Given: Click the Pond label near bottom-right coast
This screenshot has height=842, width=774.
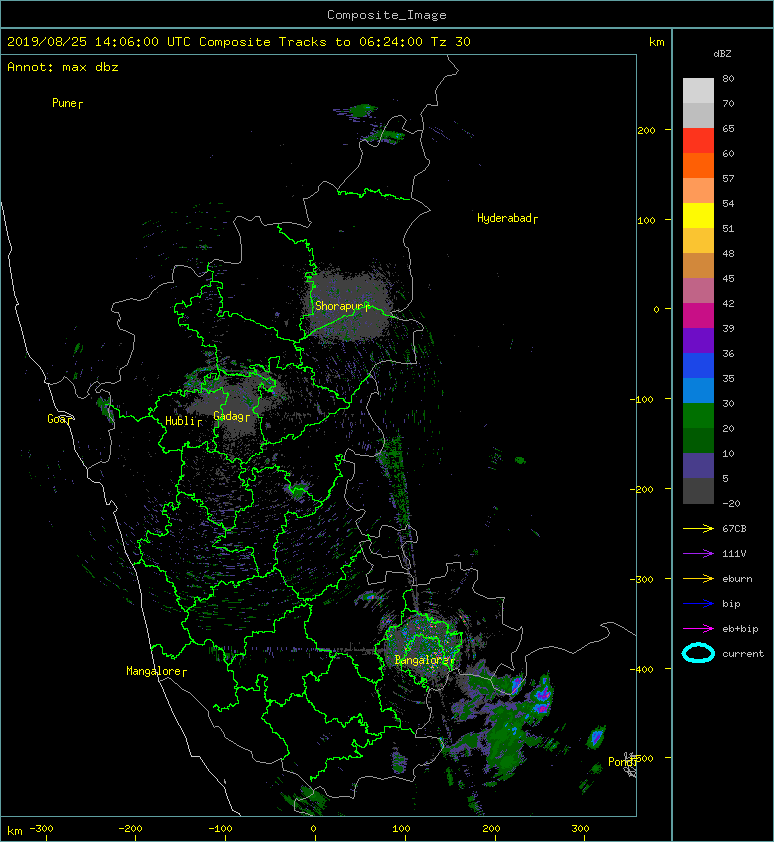Looking at the screenshot, I should pyautogui.click(x=622, y=762).
